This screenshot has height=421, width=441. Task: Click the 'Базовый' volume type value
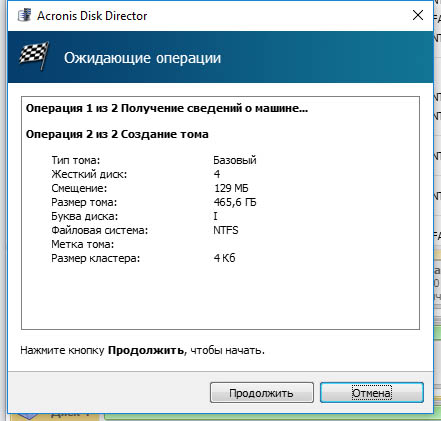[235, 160]
